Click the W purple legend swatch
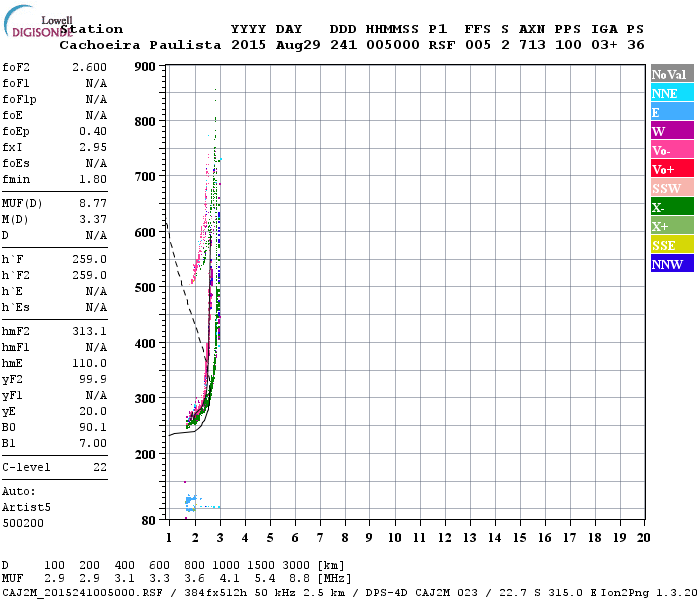 tap(672, 131)
